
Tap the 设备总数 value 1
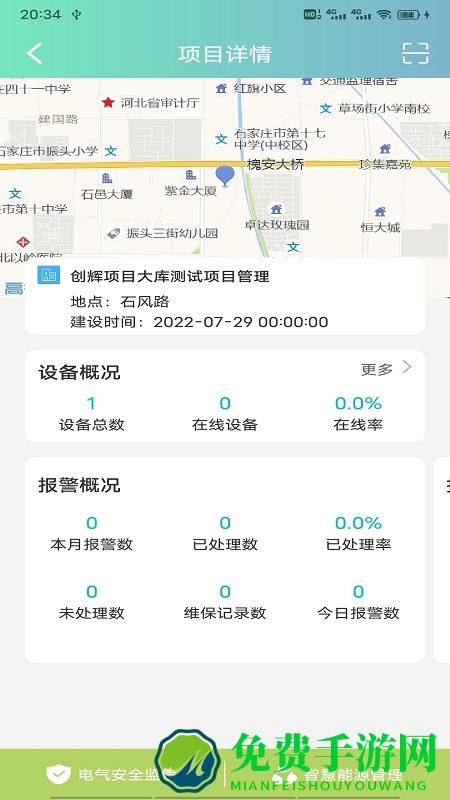pos(91,404)
